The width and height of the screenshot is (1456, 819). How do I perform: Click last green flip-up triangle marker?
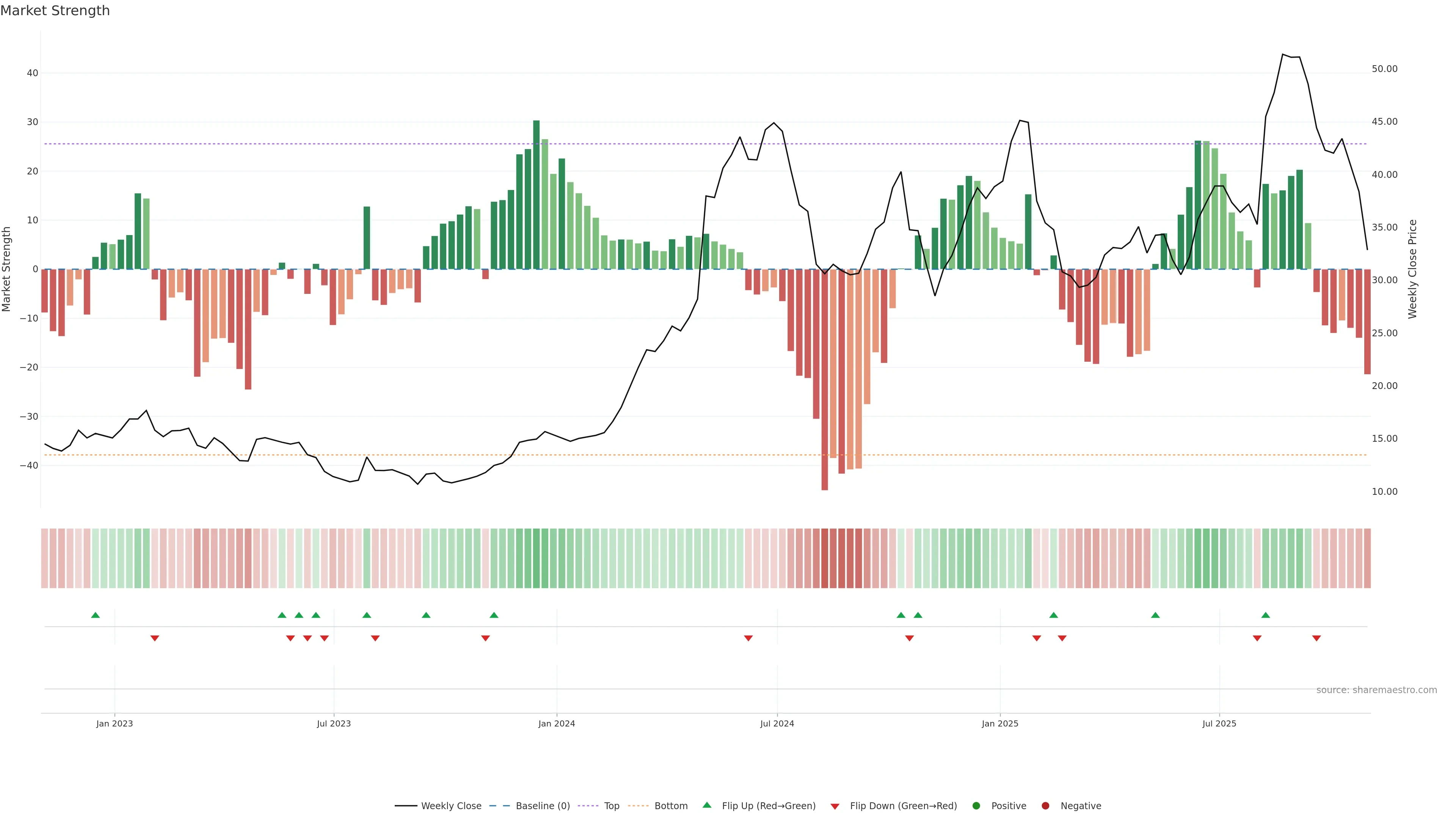coord(1266,615)
